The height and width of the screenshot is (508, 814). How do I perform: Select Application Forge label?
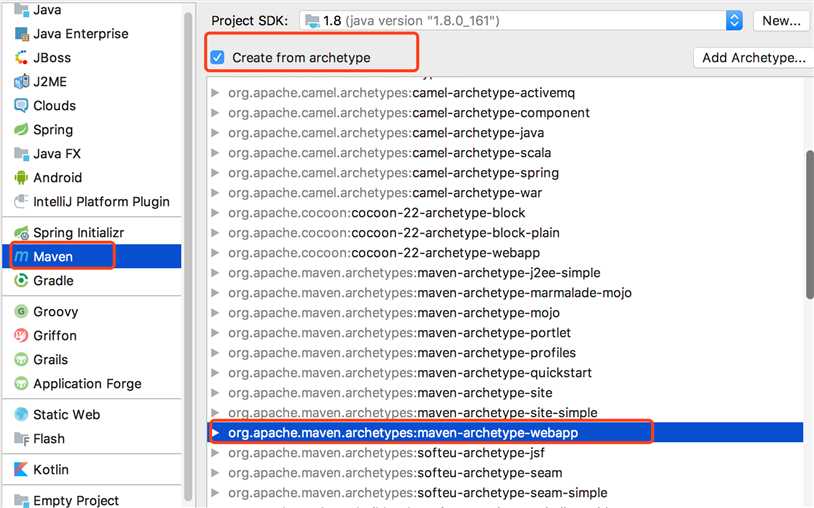tap(87, 384)
